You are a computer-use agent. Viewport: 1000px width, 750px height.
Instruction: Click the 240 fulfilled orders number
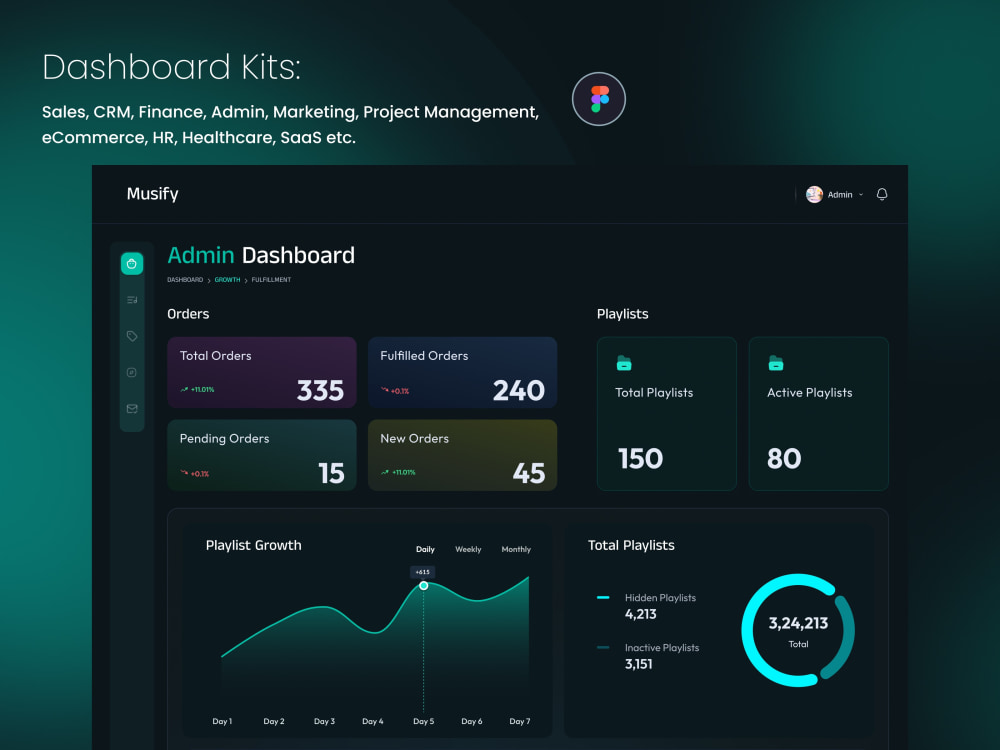[x=518, y=391]
